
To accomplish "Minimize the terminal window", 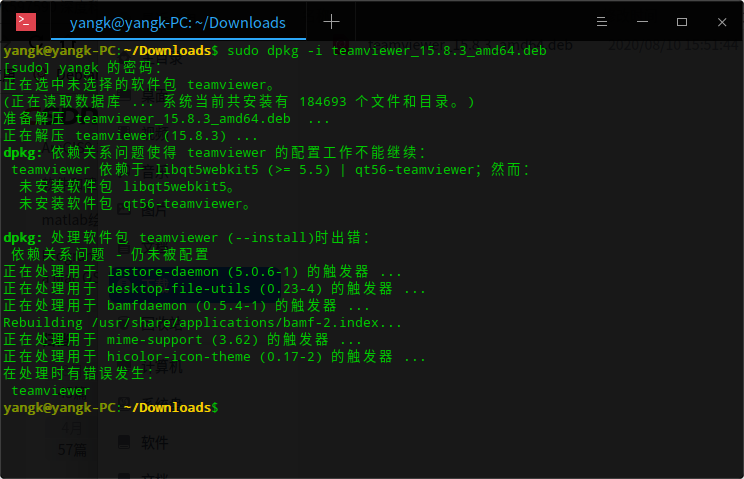I will (x=642, y=22).
